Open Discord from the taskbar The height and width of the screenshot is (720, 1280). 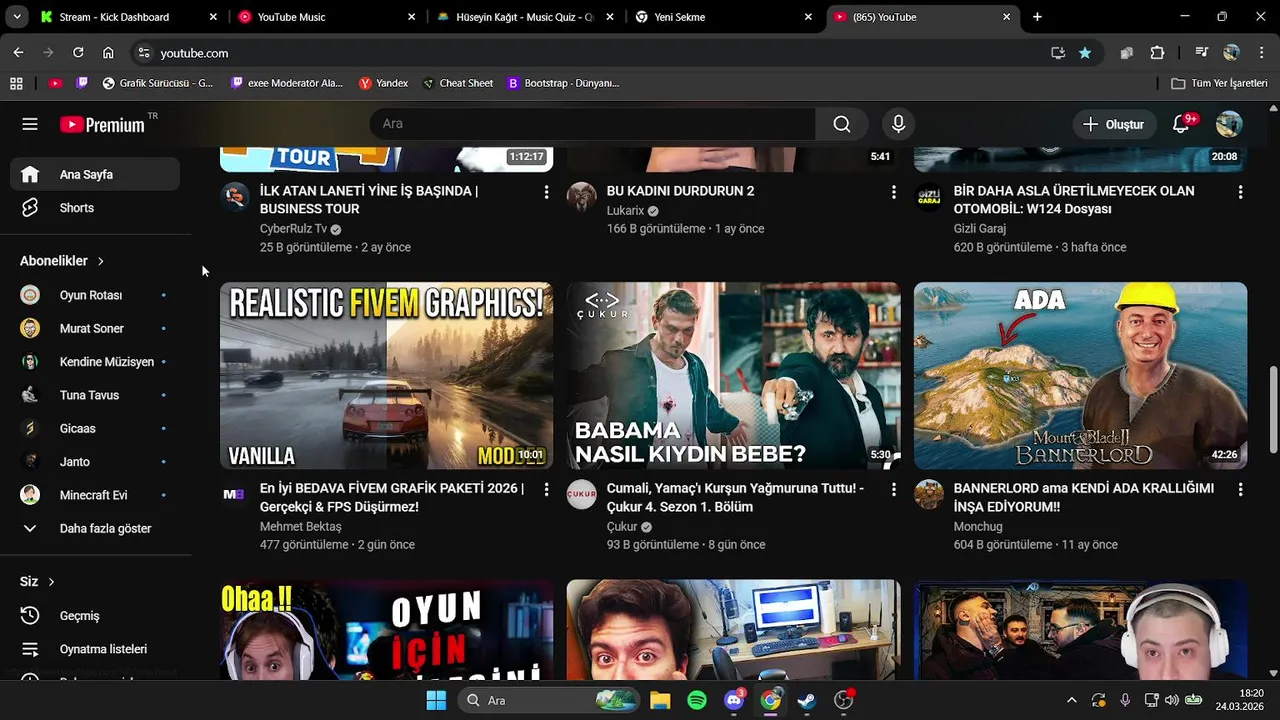click(x=733, y=700)
